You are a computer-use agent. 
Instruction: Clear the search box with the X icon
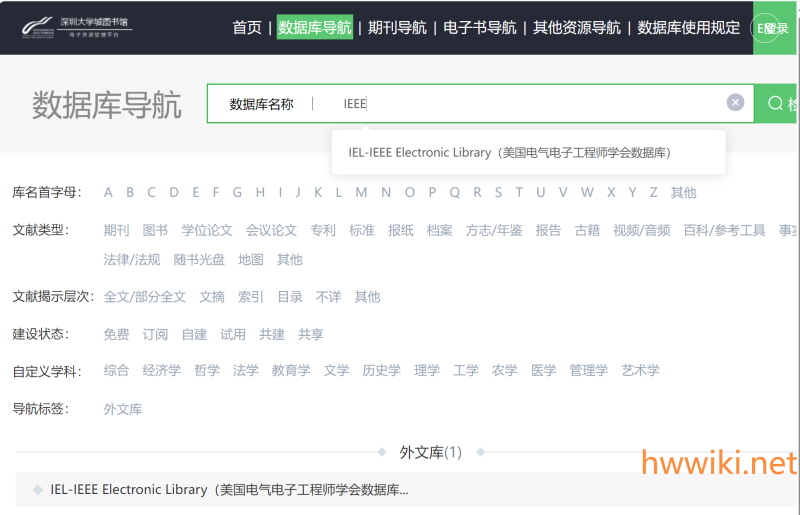click(x=735, y=103)
